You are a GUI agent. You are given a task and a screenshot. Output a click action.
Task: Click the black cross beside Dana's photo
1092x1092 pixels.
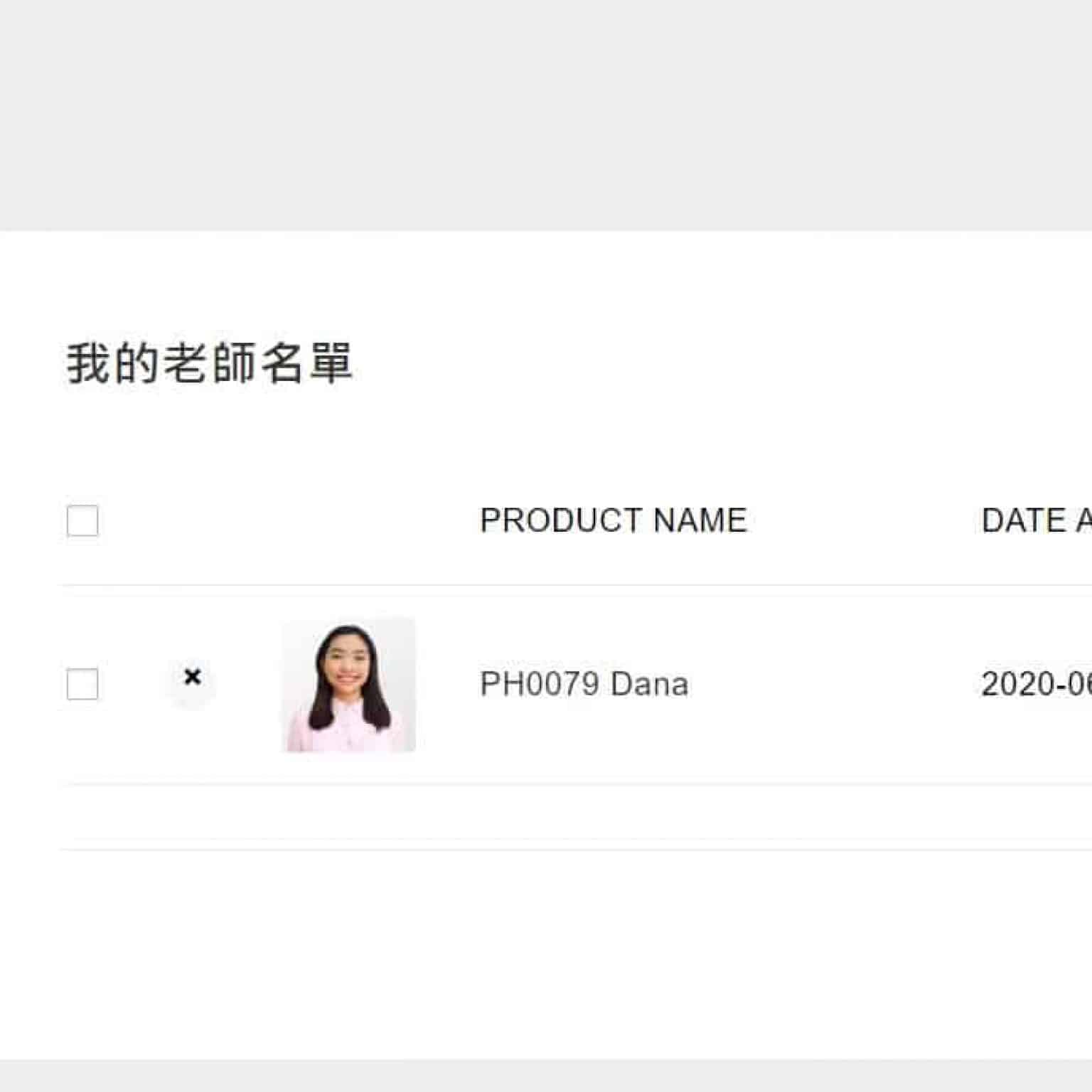[192, 678]
